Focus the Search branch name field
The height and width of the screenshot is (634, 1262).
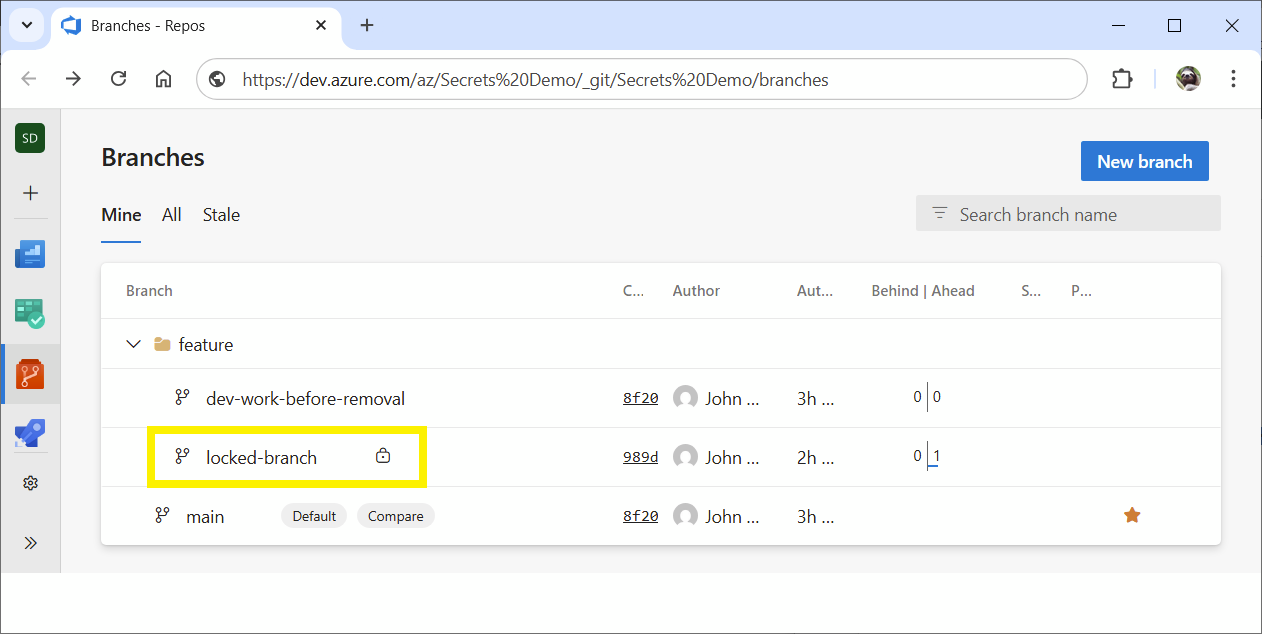tap(1068, 213)
